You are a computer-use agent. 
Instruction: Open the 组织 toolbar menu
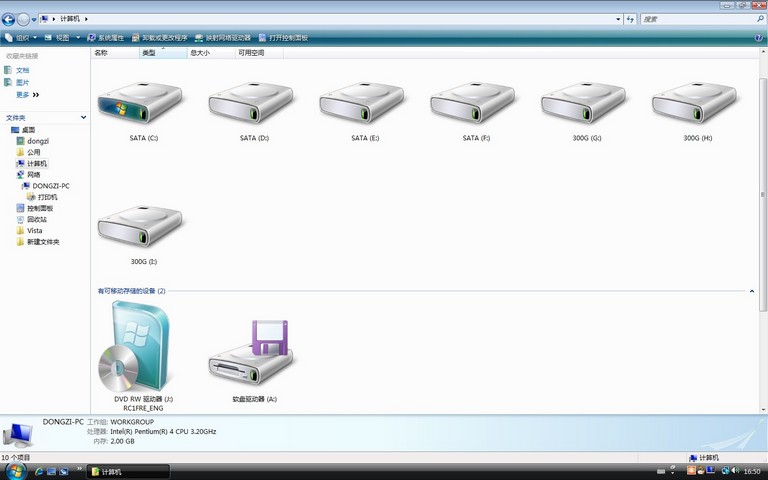pos(22,38)
